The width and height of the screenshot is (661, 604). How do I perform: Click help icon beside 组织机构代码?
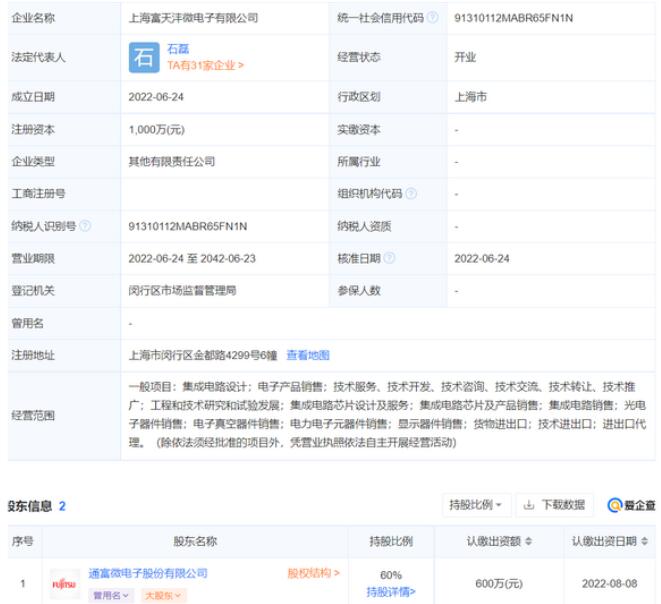click(x=411, y=193)
